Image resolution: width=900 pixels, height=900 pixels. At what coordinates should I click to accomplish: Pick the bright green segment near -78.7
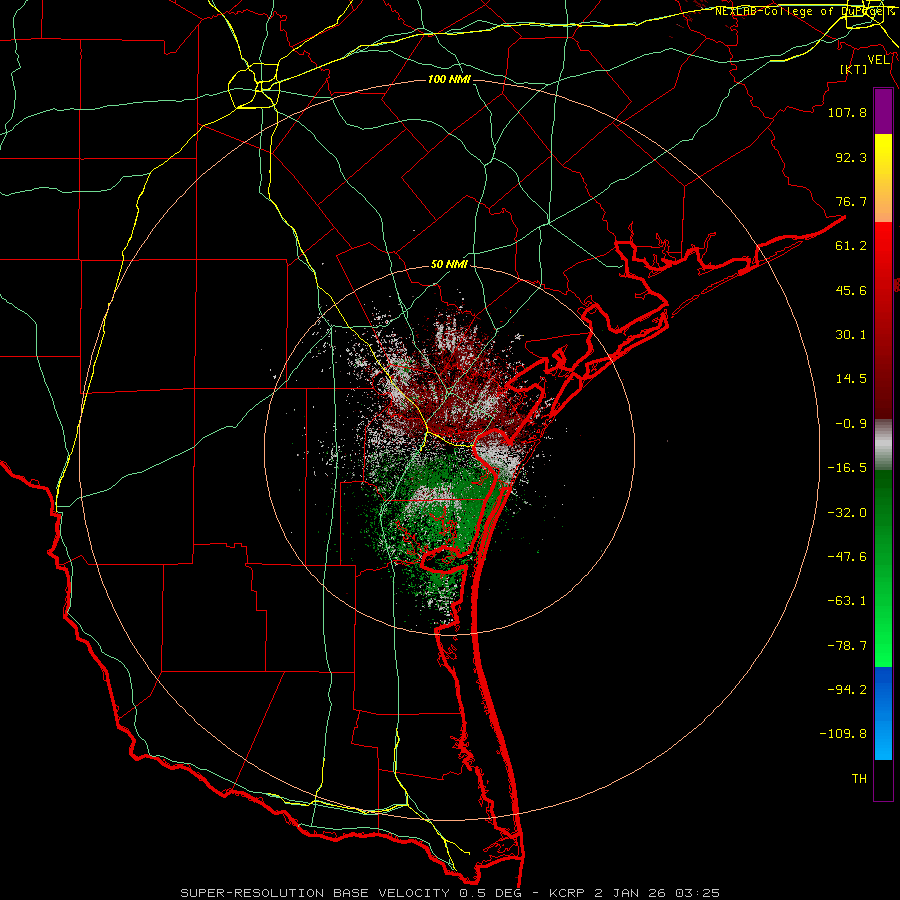click(x=883, y=643)
